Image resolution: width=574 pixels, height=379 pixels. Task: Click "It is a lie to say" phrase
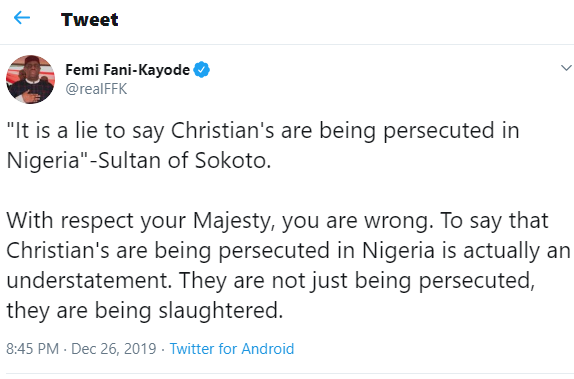point(85,131)
